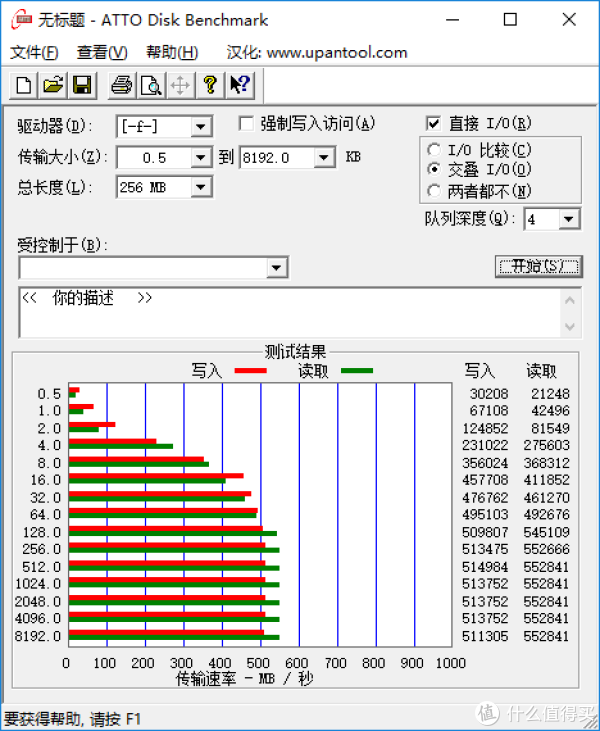Click the 开始(S) start button
The height and width of the screenshot is (731, 600).
click(539, 266)
